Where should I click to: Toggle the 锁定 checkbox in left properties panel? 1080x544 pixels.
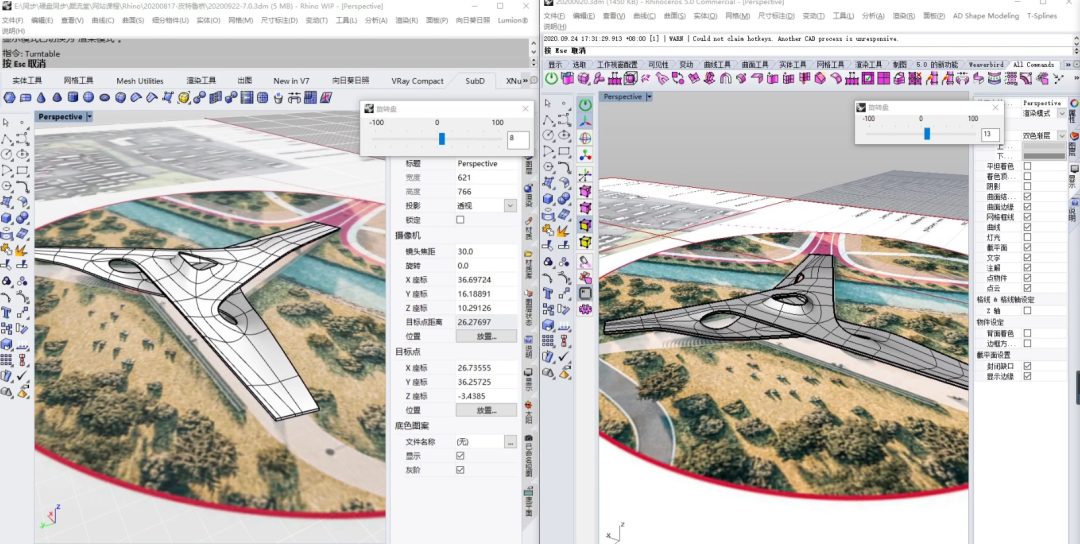pos(460,220)
